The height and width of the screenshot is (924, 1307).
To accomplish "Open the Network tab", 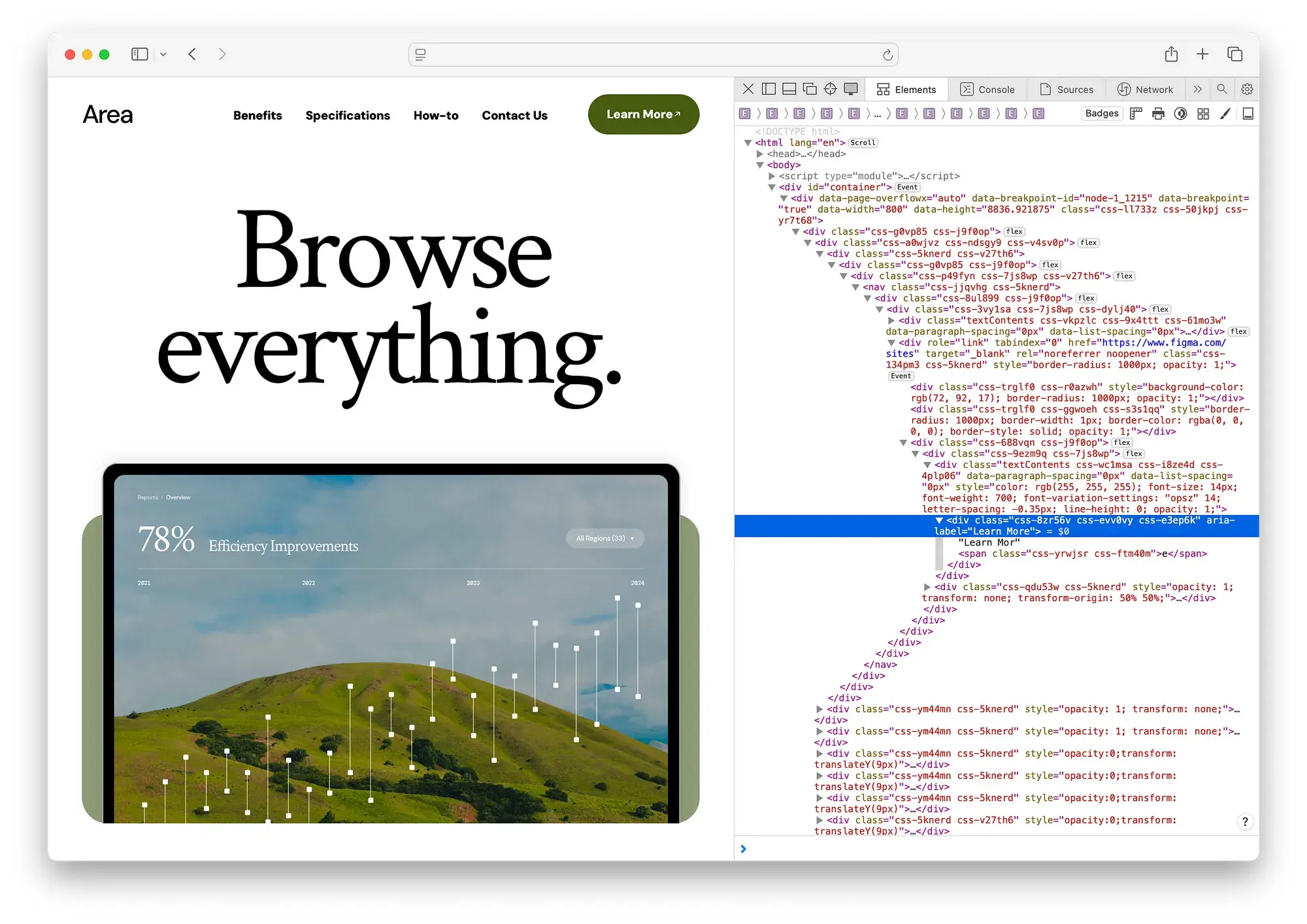I will (x=1145, y=90).
